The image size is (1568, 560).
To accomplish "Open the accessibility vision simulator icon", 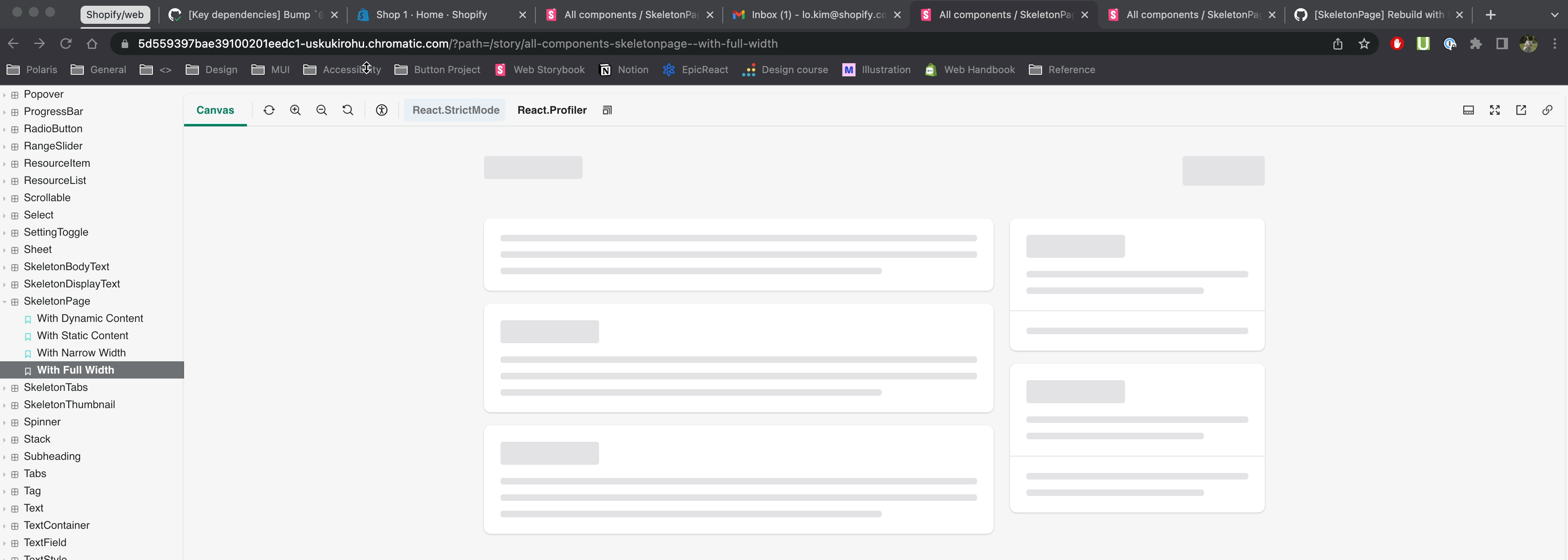I will [x=382, y=110].
